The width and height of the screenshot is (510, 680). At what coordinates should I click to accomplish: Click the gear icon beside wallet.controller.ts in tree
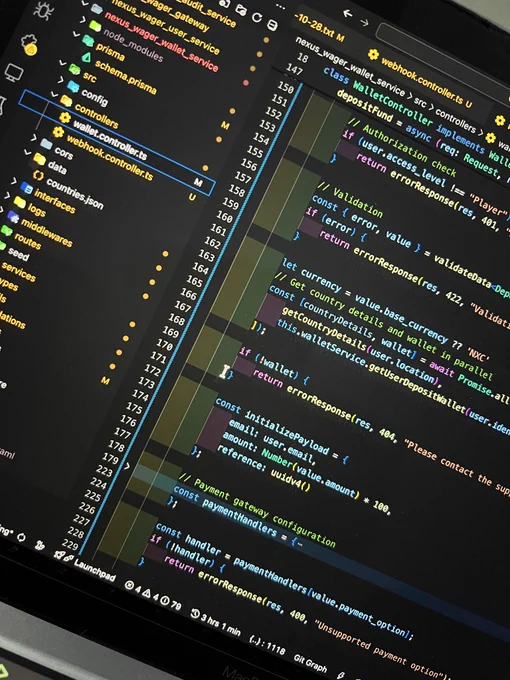click(65, 117)
